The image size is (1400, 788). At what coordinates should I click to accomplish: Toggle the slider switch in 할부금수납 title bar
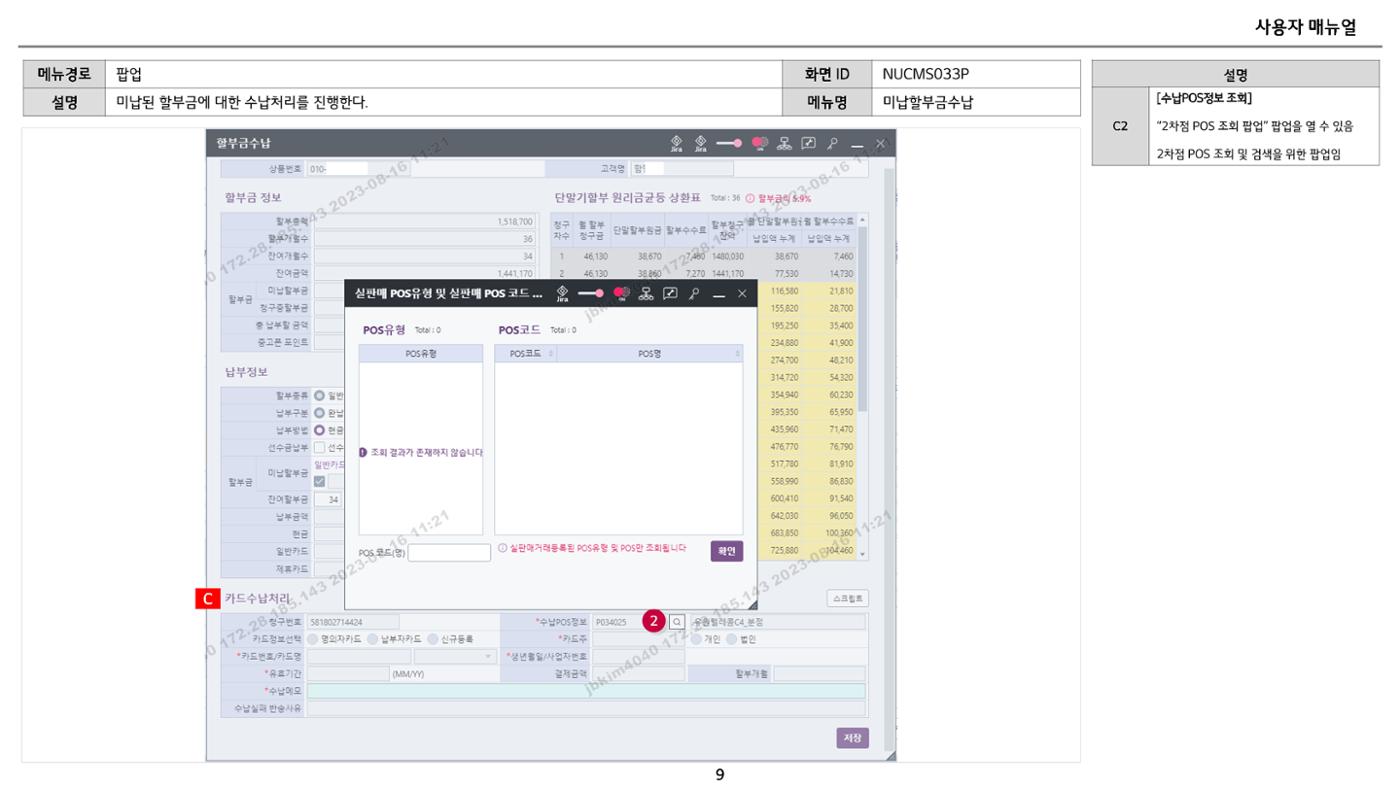tap(729, 144)
